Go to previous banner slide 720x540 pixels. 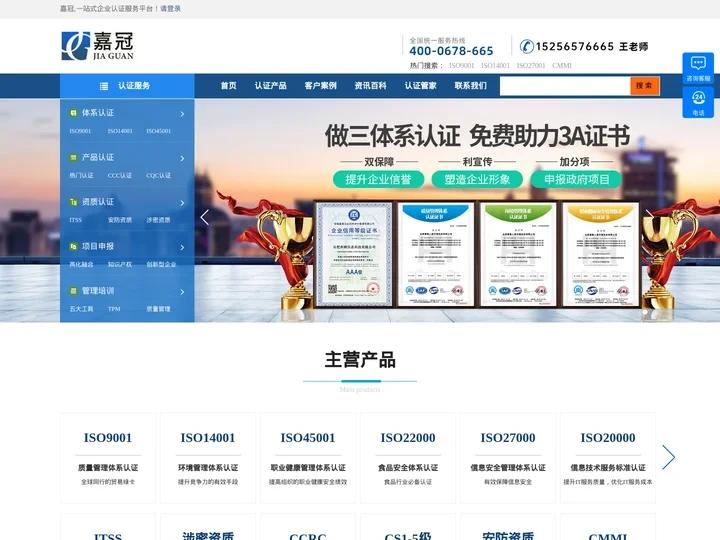(205, 217)
